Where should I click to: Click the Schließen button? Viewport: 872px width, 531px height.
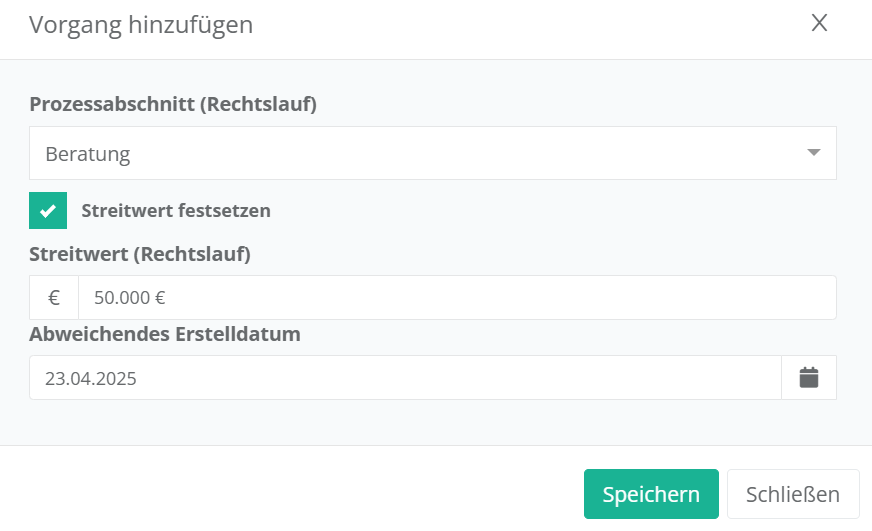click(792, 494)
